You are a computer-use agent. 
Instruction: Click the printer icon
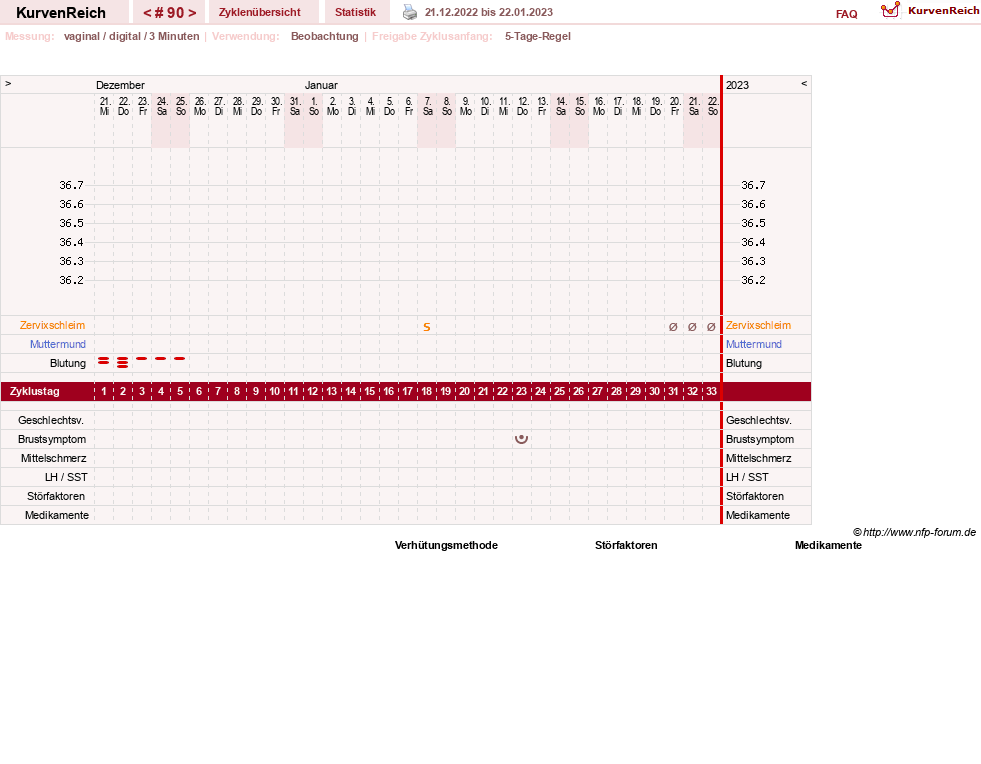point(410,12)
